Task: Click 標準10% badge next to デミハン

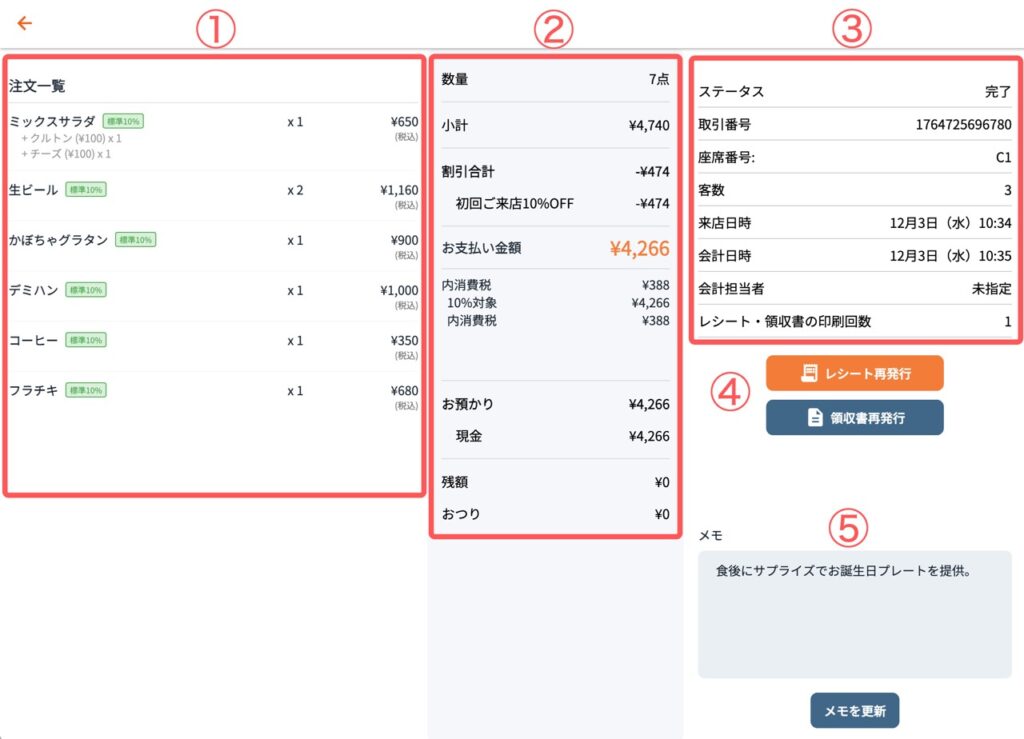Action: (86, 289)
